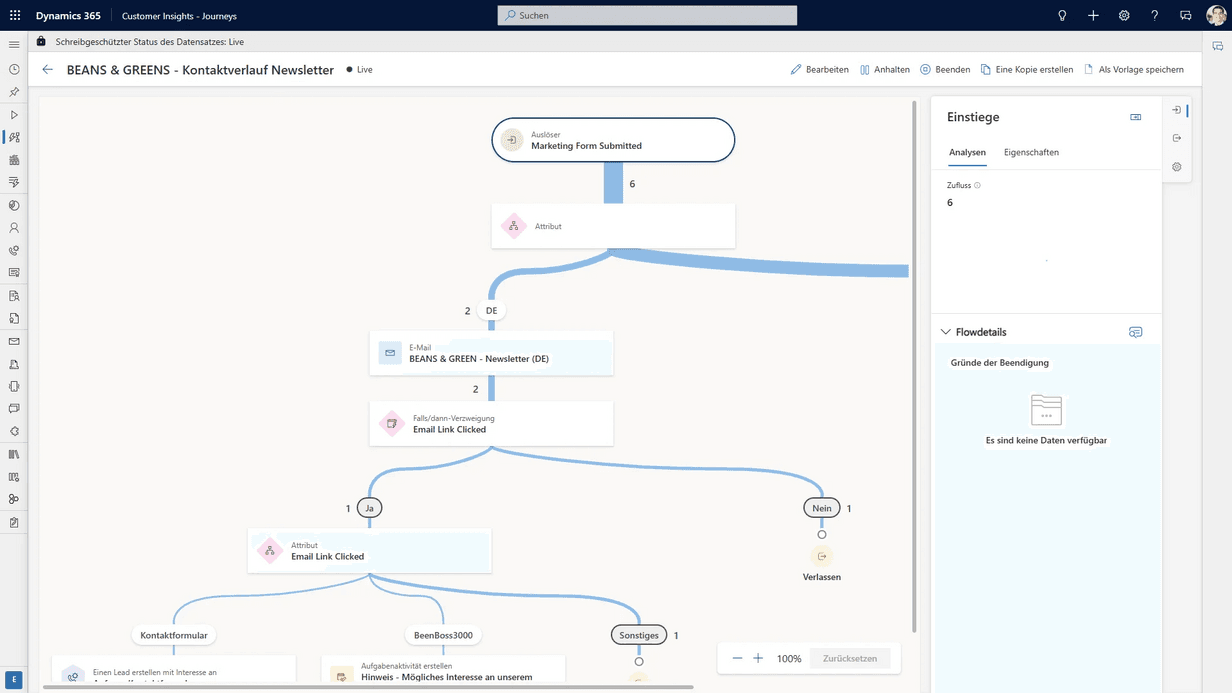Click the plus quick-create icon in header
Viewport: 1232px width, 693px height.
click(1093, 16)
